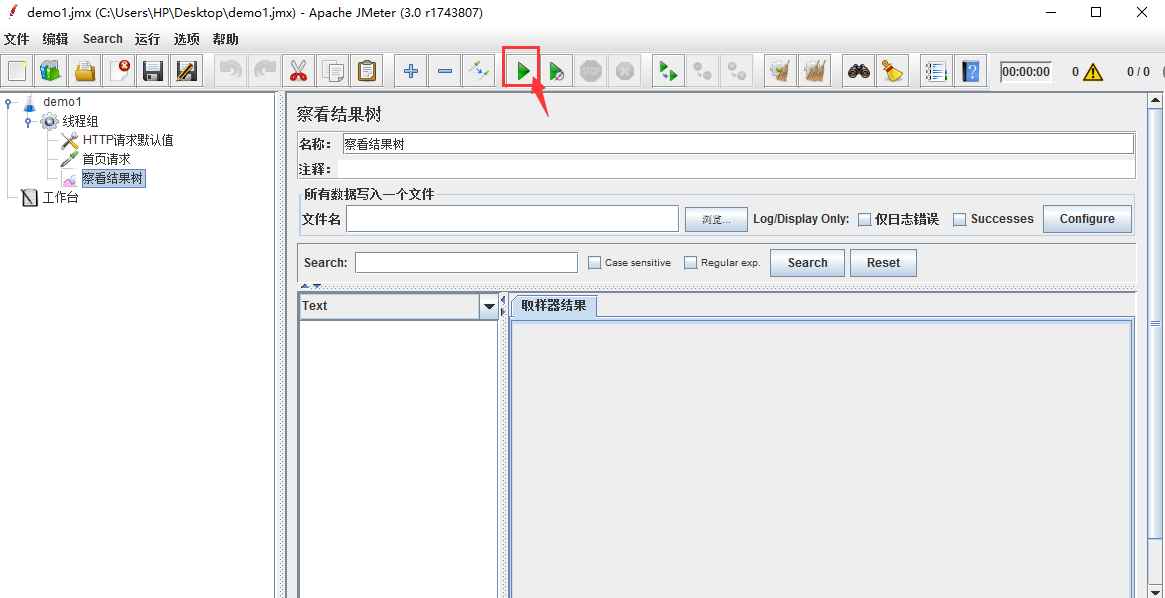
Task: Open the 编辑 menu
Action: click(x=55, y=39)
